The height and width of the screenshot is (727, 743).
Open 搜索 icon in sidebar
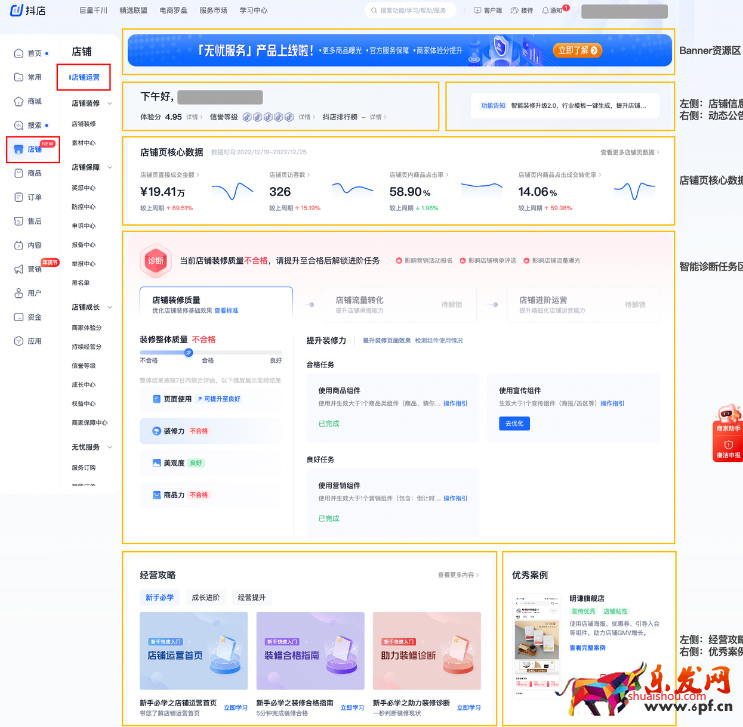point(18,125)
